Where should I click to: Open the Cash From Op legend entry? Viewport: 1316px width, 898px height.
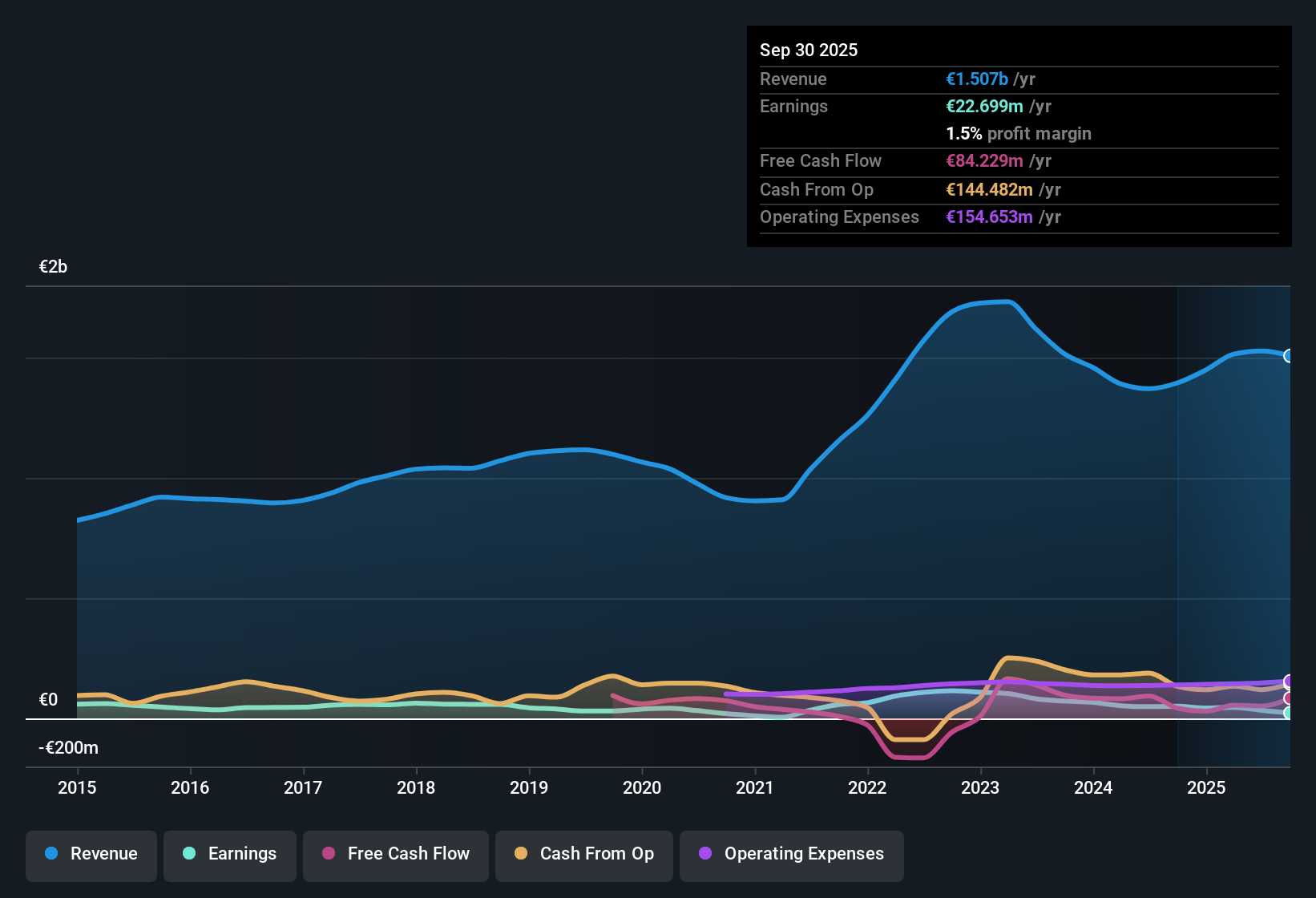[x=583, y=855]
